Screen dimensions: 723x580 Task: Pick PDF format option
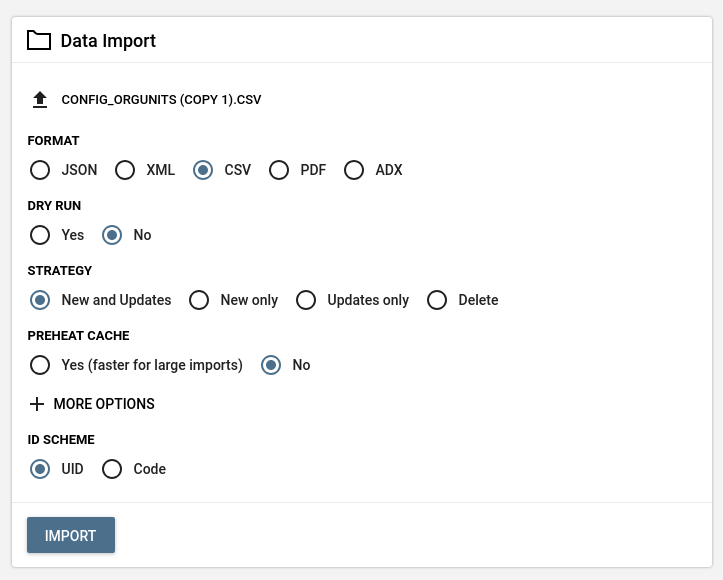279,170
